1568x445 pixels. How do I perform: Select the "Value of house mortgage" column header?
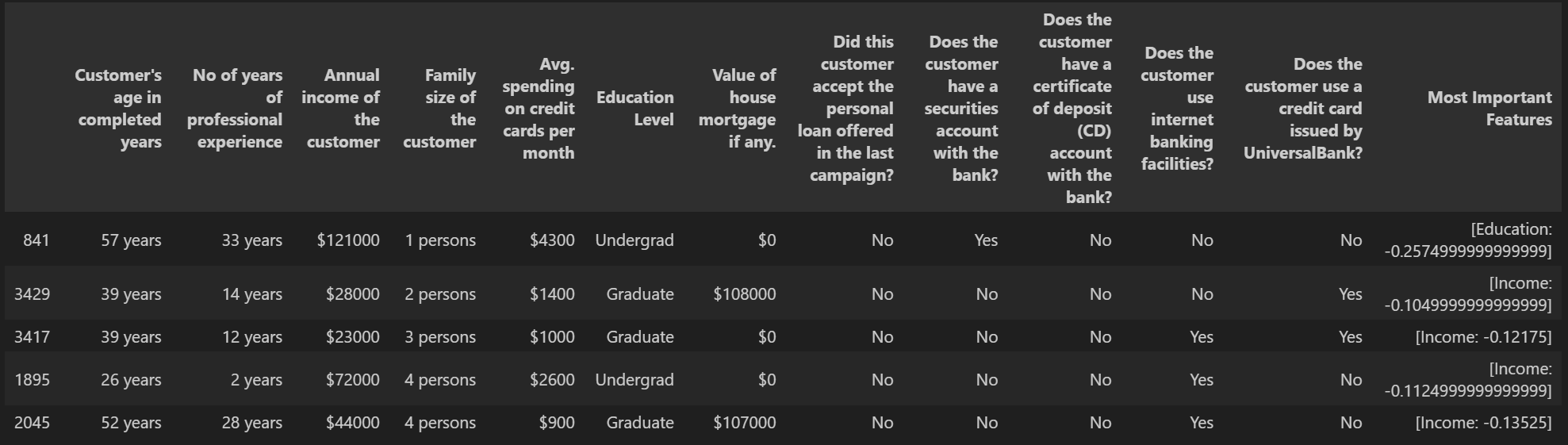[x=737, y=109]
